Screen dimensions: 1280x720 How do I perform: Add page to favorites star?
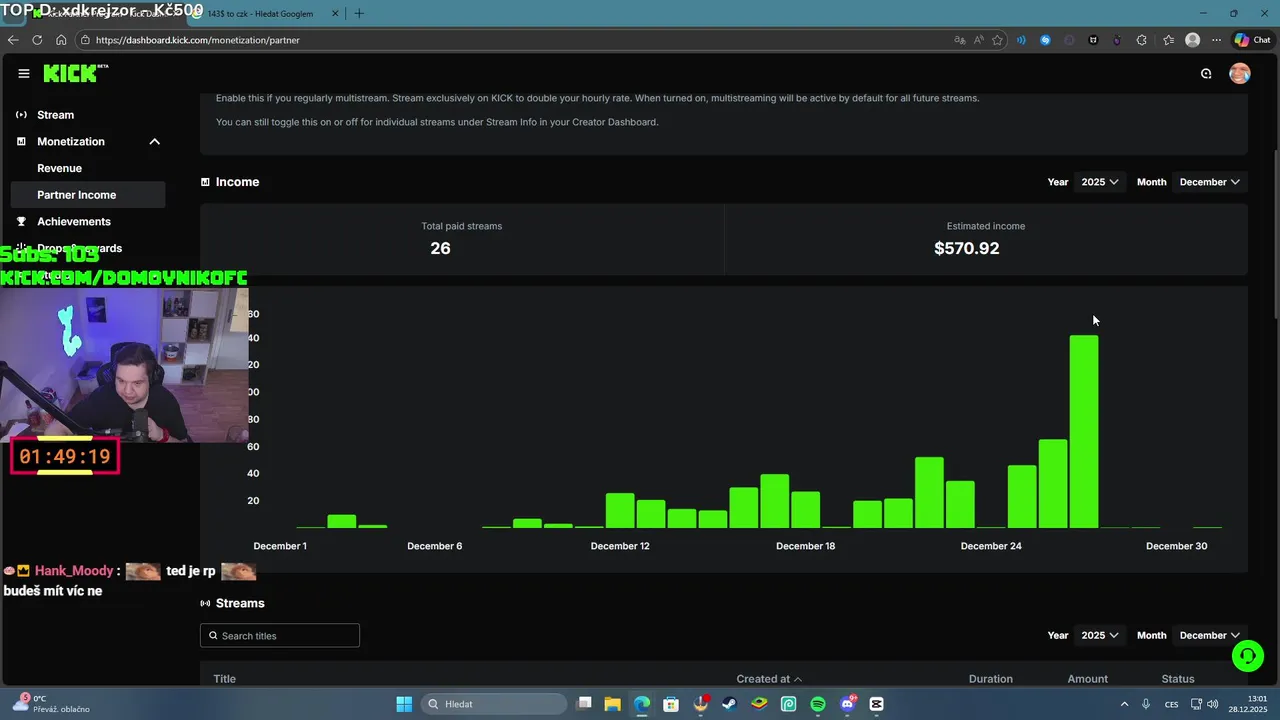[x=998, y=40]
